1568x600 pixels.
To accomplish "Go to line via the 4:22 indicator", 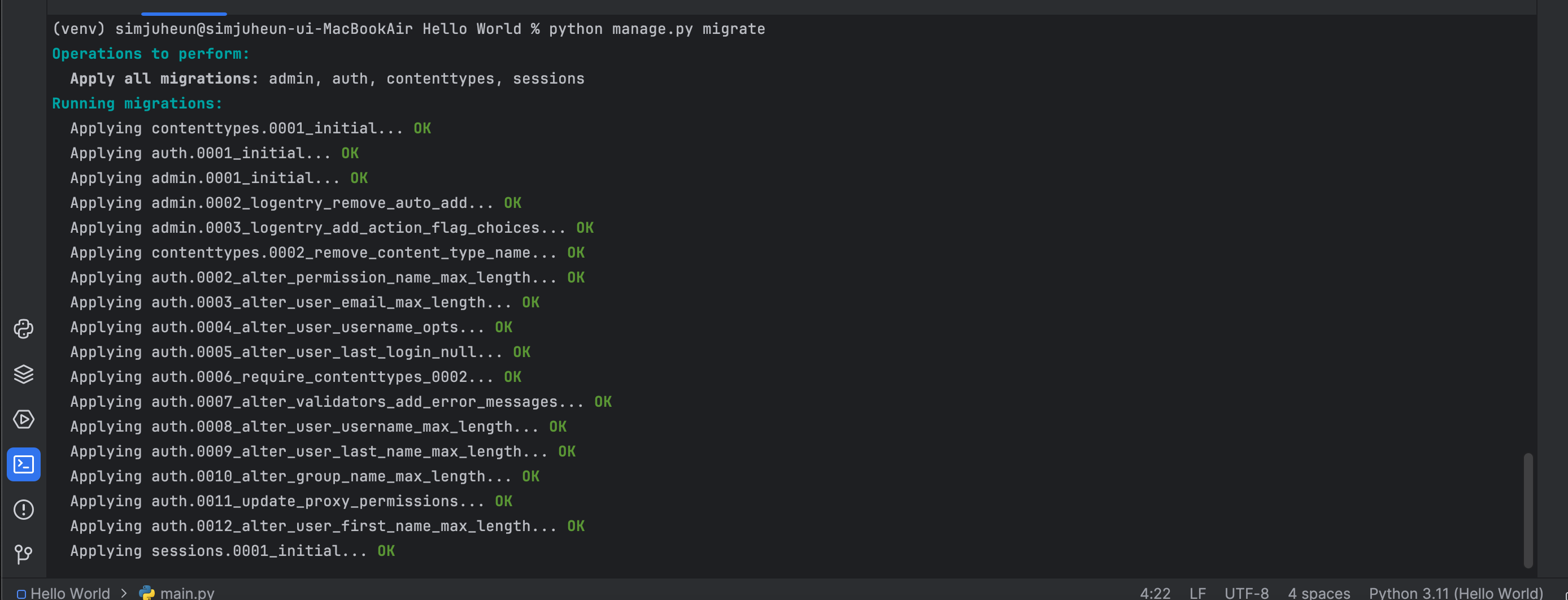I will point(1155,593).
